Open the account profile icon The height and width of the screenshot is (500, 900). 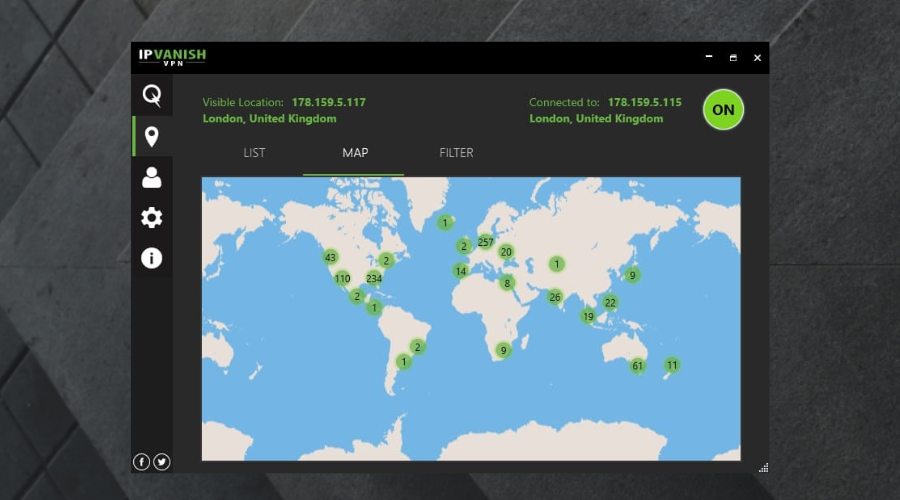click(x=152, y=177)
